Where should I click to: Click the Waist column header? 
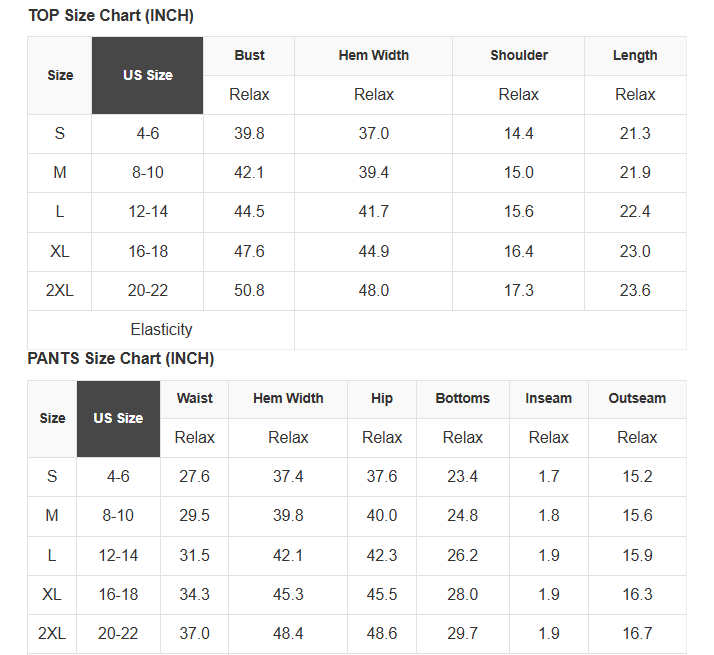pyautogui.click(x=194, y=398)
